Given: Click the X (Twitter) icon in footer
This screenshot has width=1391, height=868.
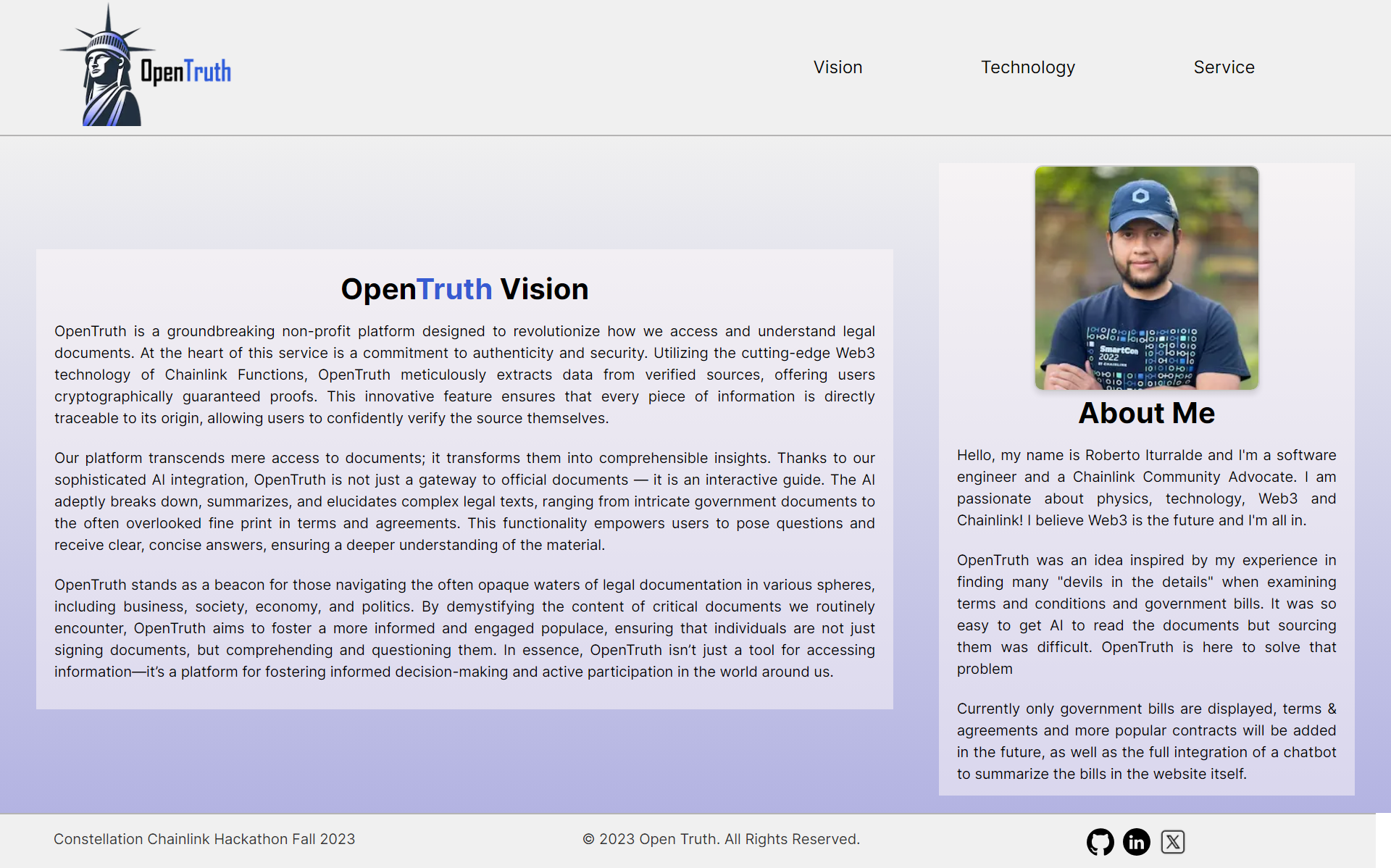Looking at the screenshot, I should [1172, 841].
